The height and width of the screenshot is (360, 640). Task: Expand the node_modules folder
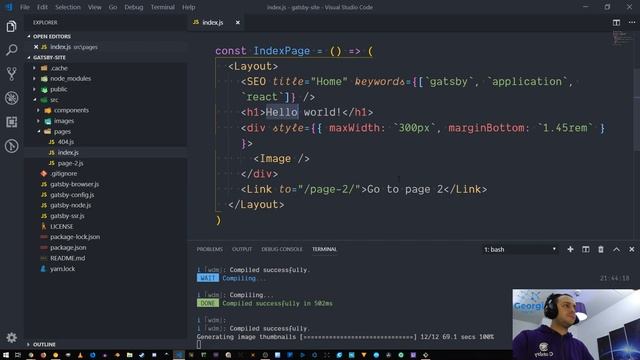click(x=70, y=78)
